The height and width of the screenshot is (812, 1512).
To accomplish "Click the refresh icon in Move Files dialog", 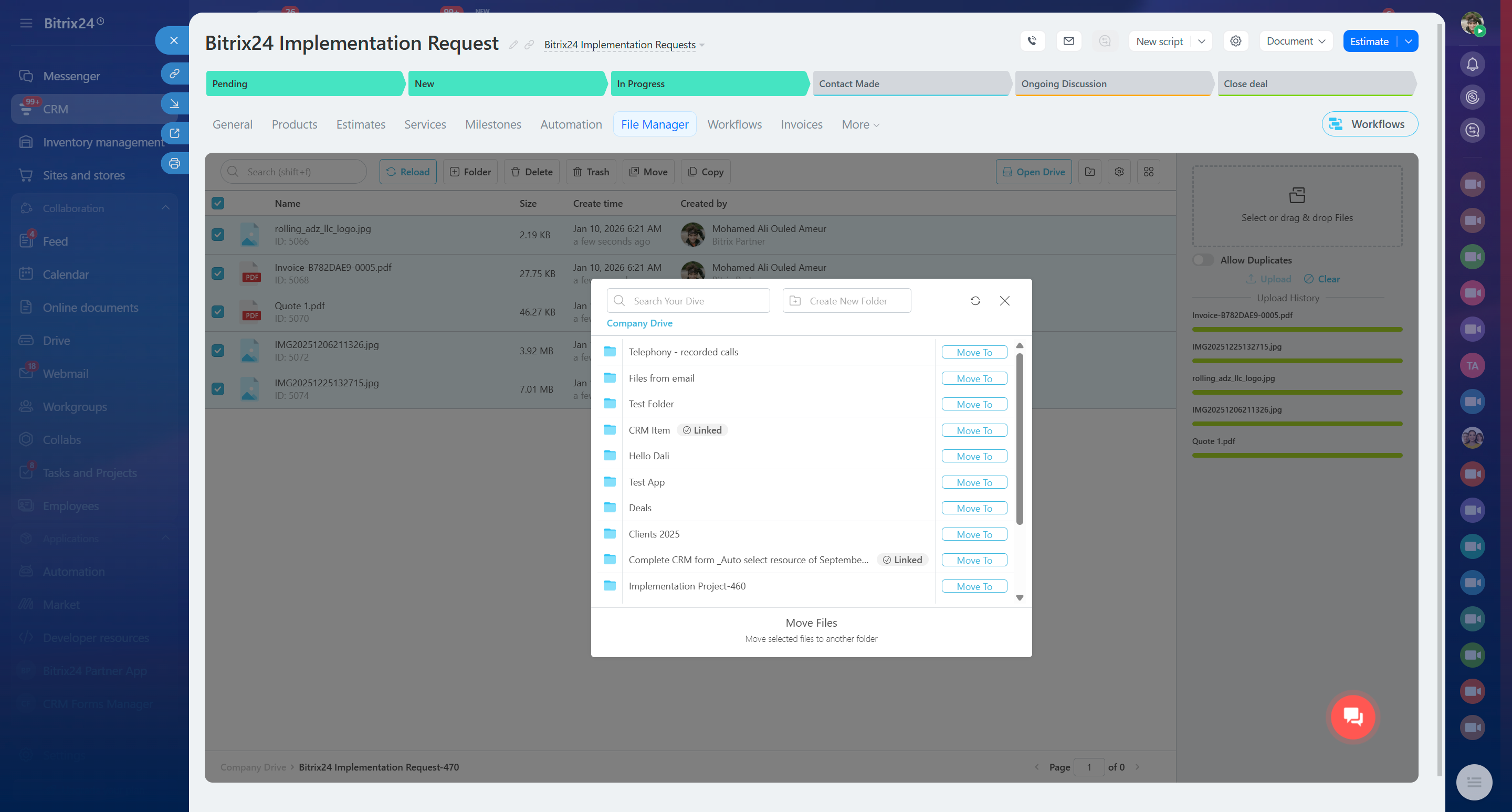I will pos(975,300).
